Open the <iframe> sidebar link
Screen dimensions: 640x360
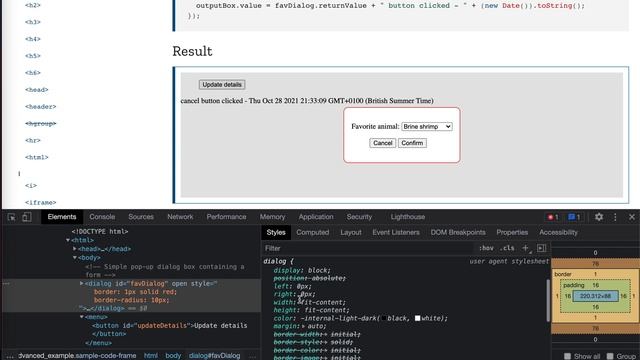(40, 202)
